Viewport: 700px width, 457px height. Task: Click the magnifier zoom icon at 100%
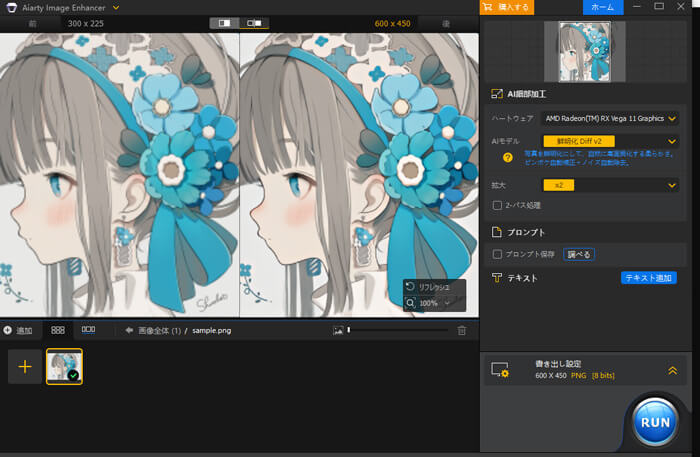pyautogui.click(x=411, y=302)
